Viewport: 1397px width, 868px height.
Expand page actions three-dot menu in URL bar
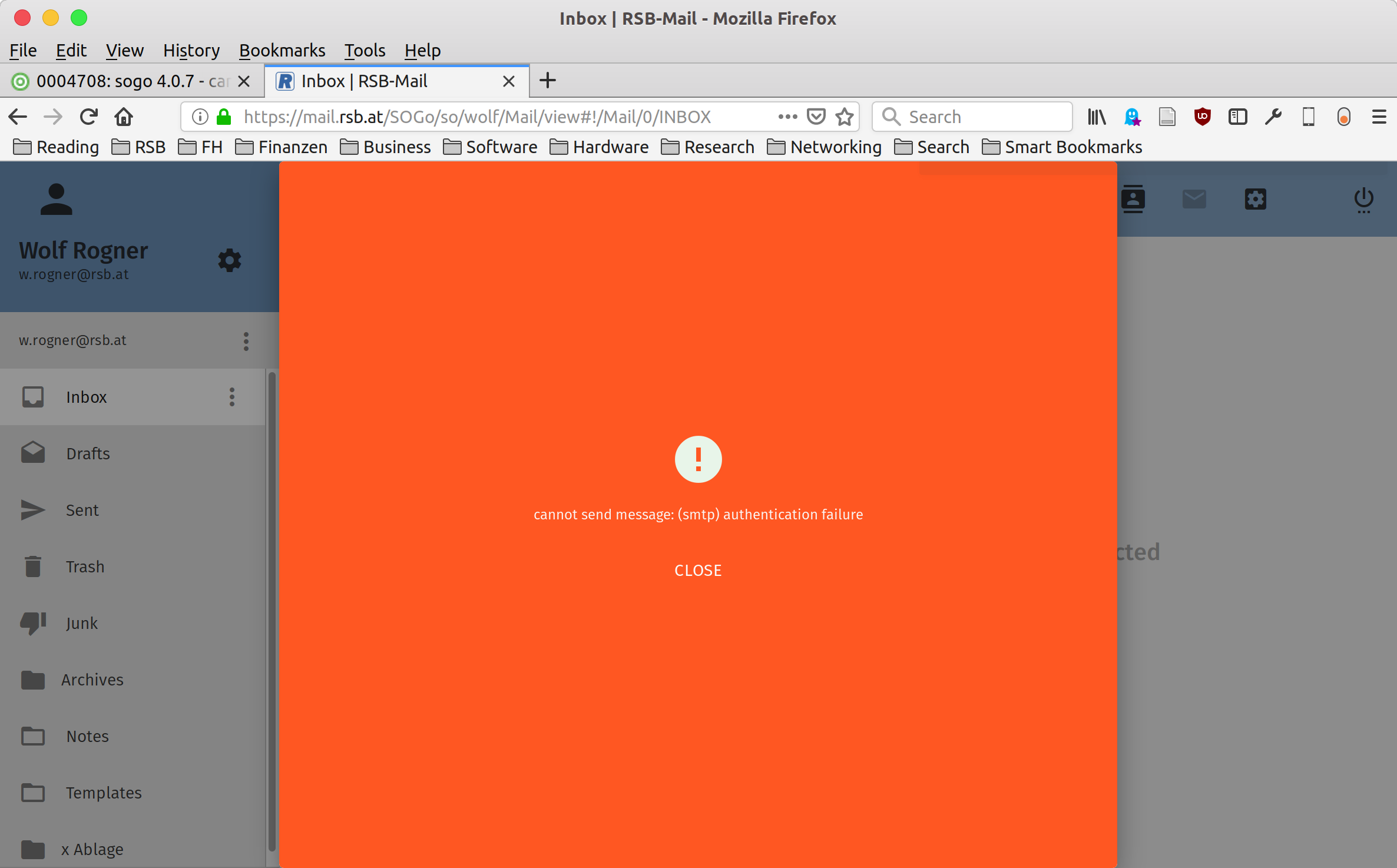pyautogui.click(x=787, y=117)
